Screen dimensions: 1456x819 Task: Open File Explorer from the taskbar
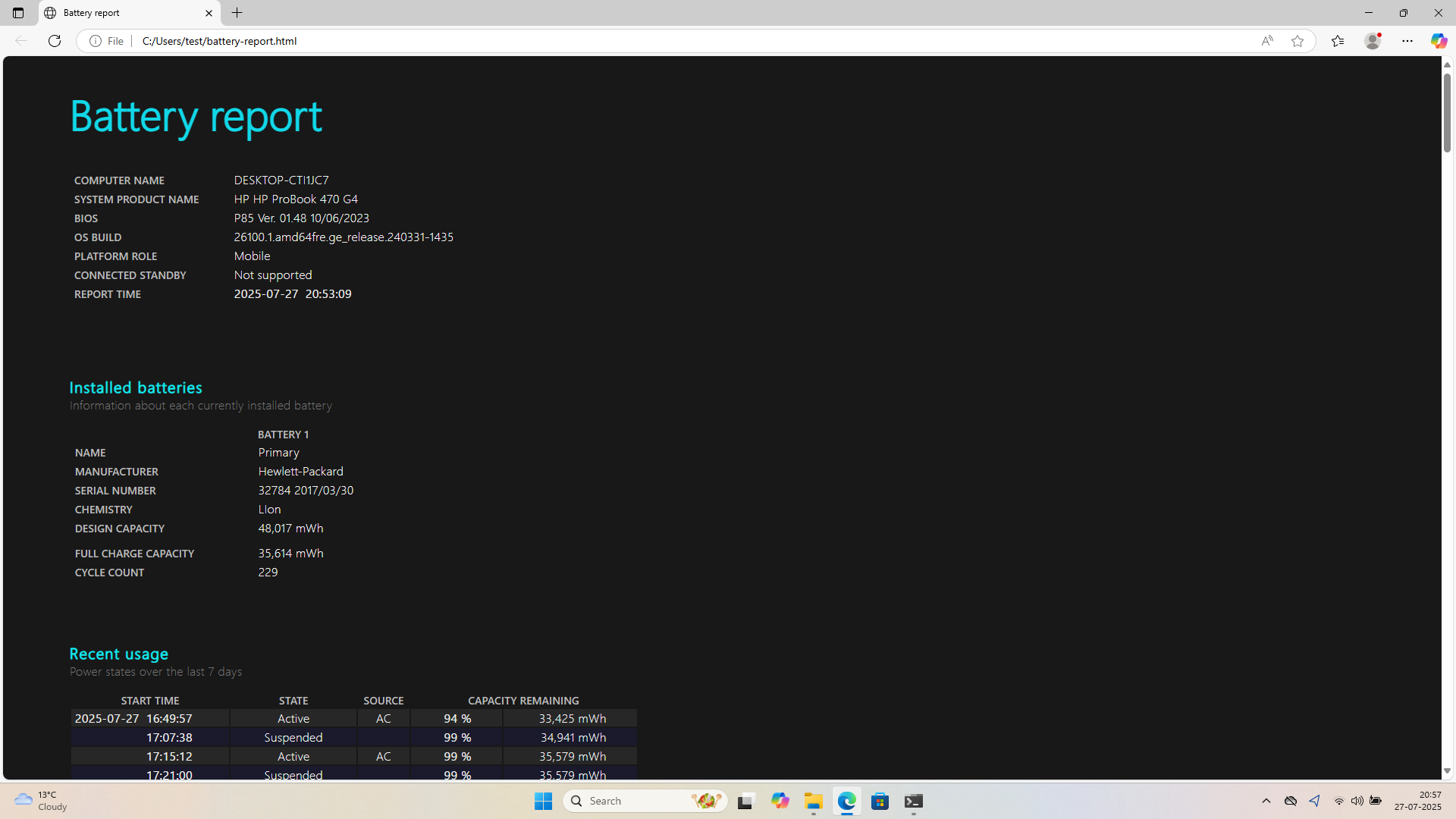point(814,801)
